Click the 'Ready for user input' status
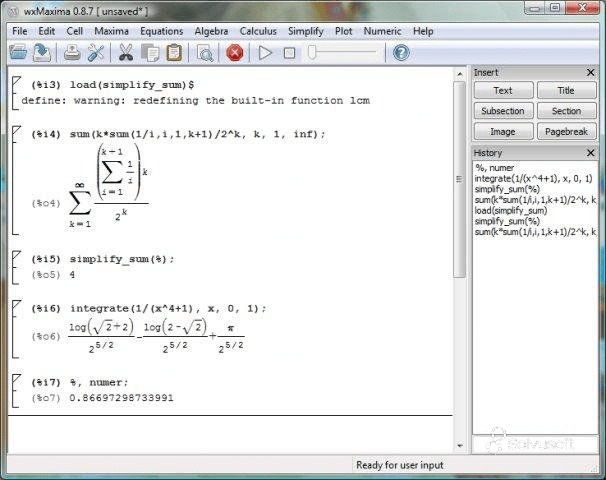Image resolution: width=606 pixels, height=480 pixels. pos(400,465)
